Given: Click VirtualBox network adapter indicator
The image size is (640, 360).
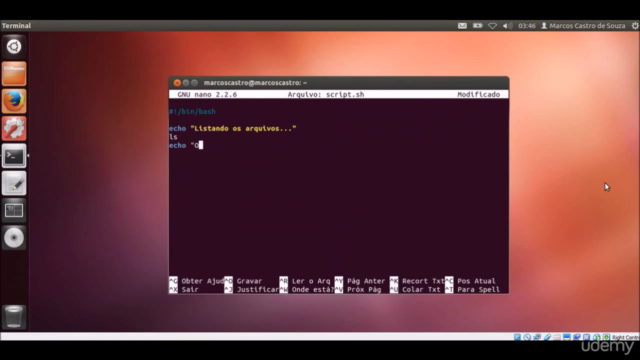Looking at the screenshot, I should 537,337.
